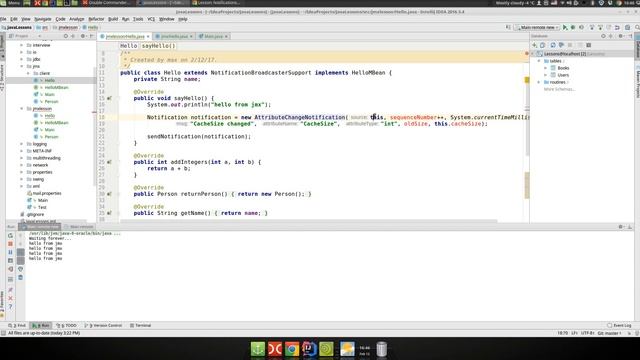Open the Project panel settings gear
The width and height of the screenshot is (640, 360).
[x=83, y=36]
